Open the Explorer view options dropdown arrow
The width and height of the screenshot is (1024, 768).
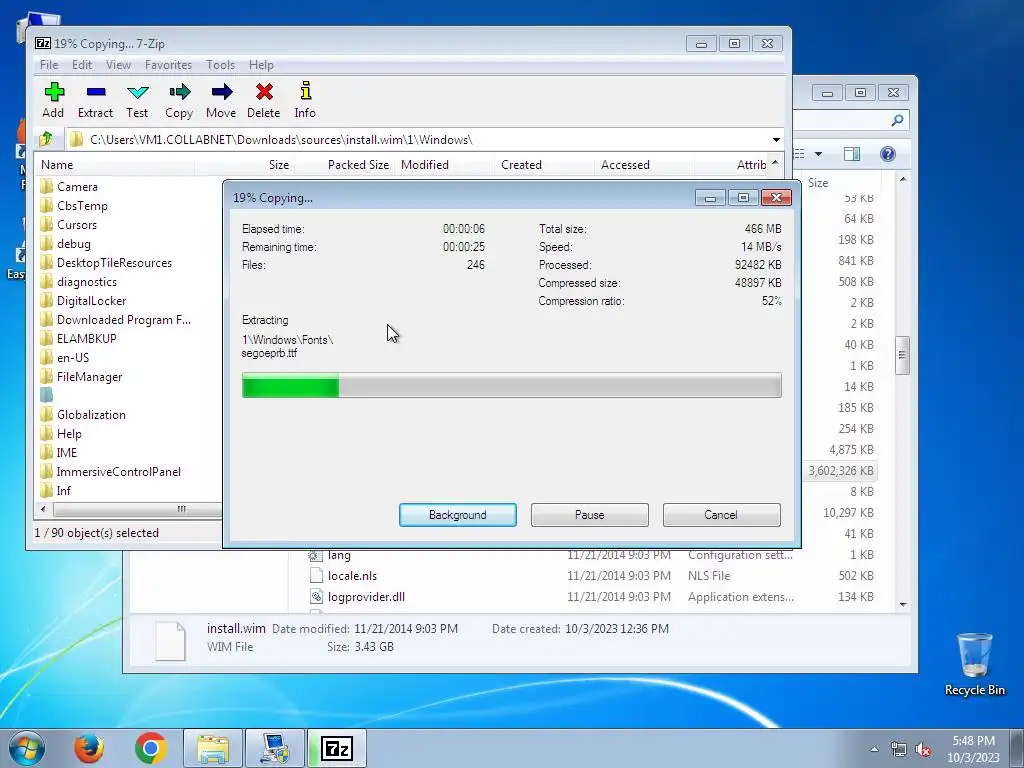[818, 154]
